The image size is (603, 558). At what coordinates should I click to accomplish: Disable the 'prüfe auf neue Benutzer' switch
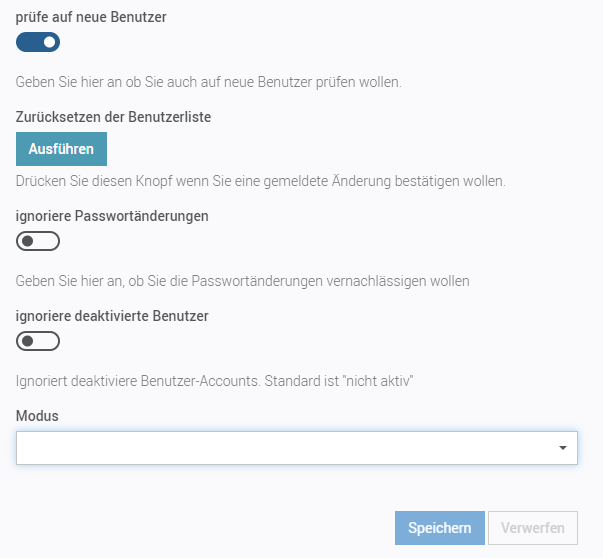tap(38, 42)
